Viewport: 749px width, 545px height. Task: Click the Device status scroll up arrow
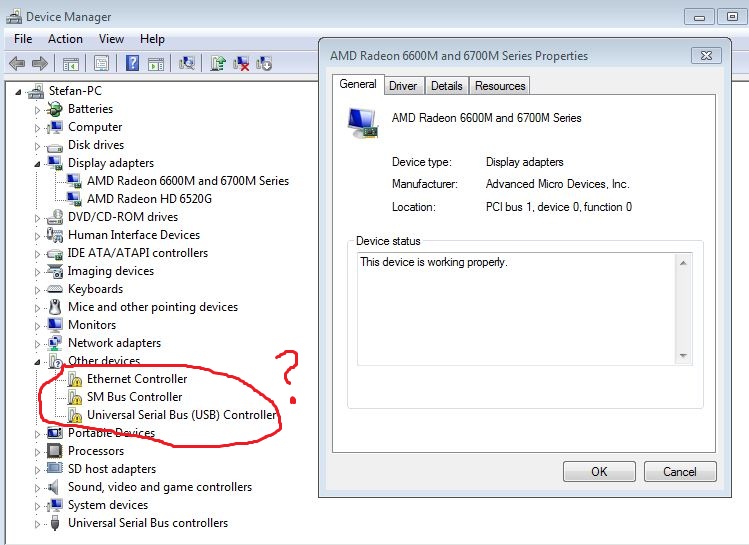coord(683,263)
